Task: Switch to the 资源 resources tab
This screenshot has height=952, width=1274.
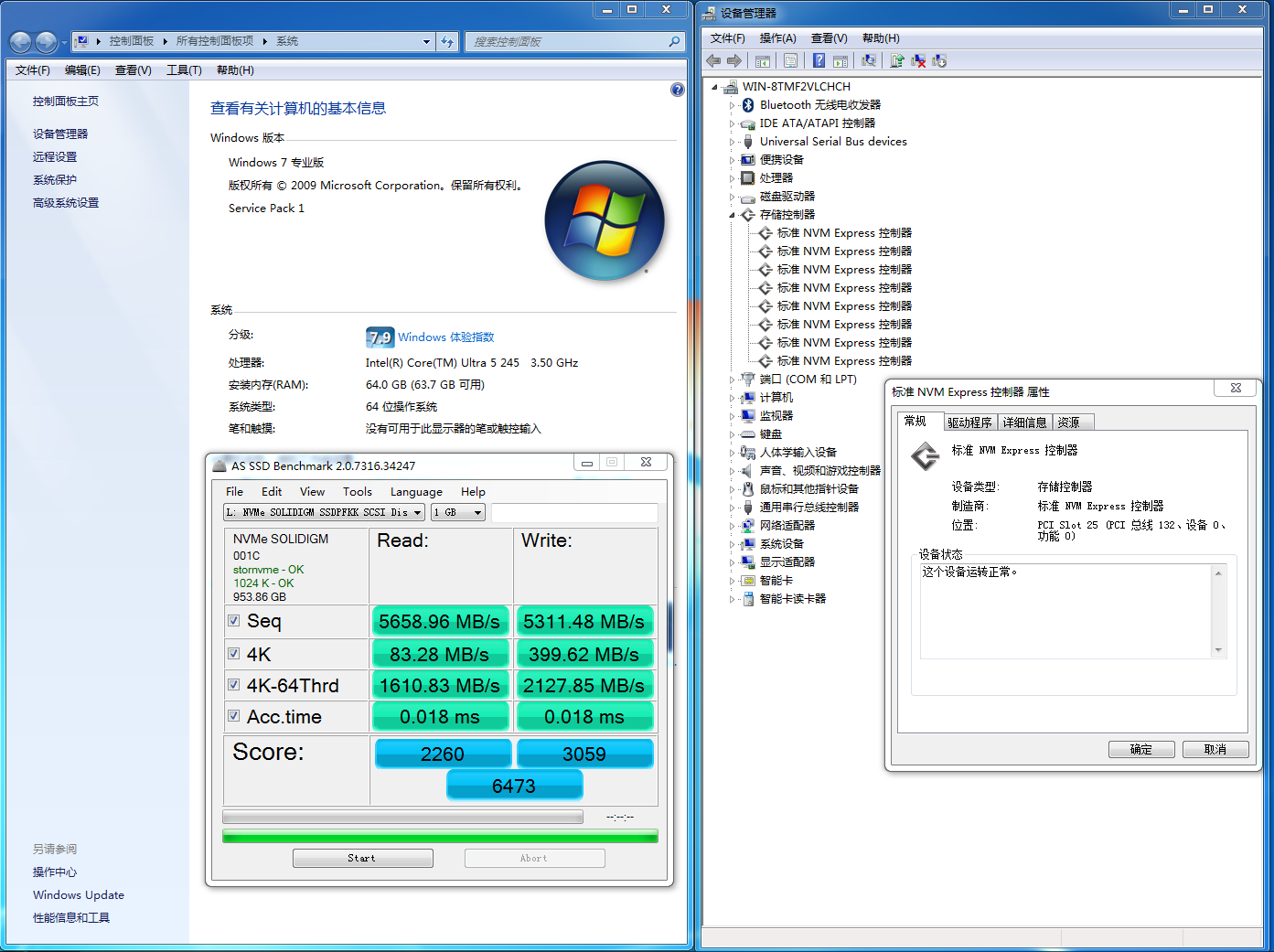Action: 1074,423
